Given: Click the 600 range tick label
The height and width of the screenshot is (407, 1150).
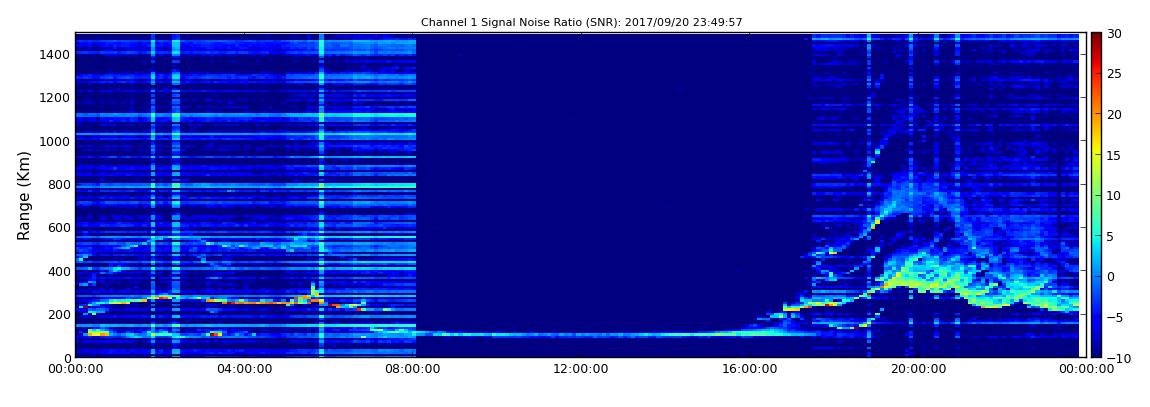Looking at the screenshot, I should click(x=58, y=227).
